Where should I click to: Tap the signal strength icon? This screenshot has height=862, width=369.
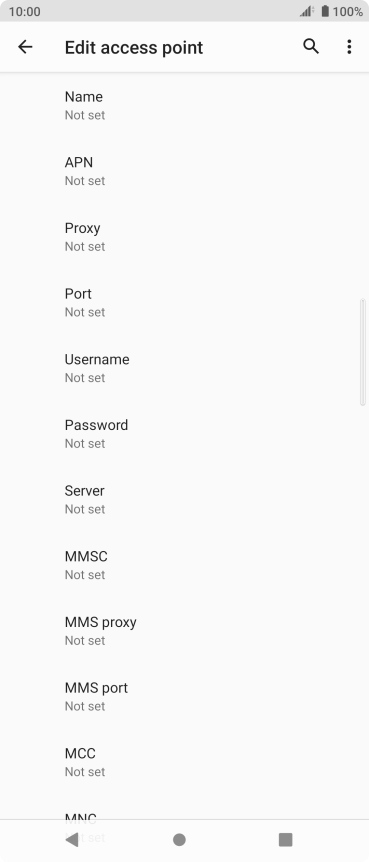click(307, 11)
